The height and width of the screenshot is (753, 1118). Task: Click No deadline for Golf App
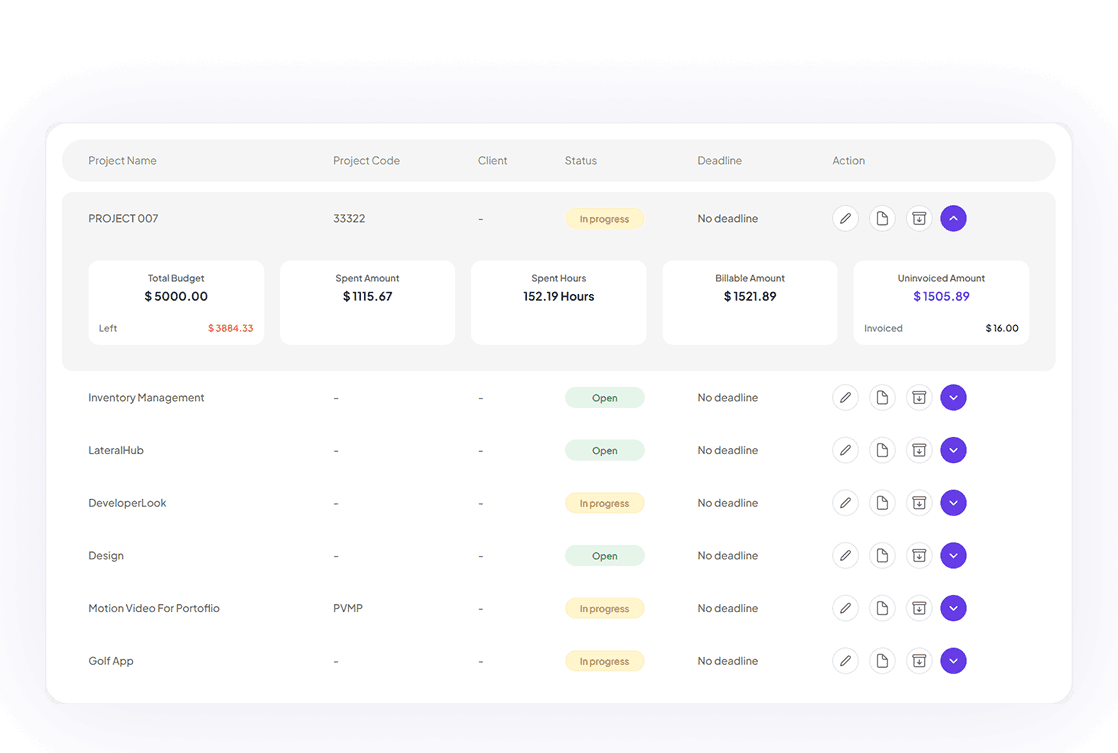pos(727,661)
